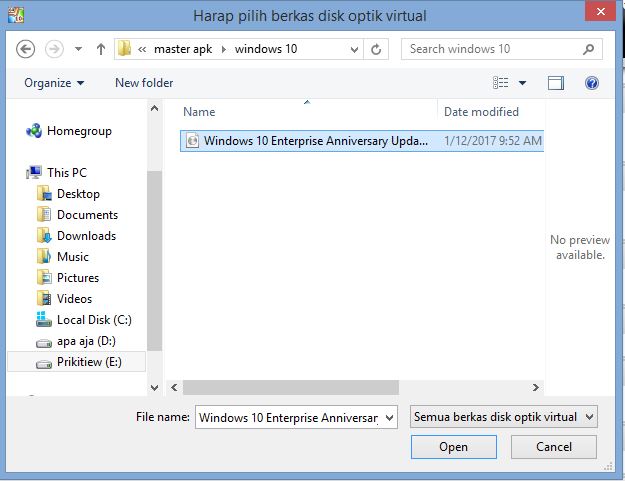Screen dimensions: 625x481
Task: Open the Videos folder
Action: pos(74,299)
